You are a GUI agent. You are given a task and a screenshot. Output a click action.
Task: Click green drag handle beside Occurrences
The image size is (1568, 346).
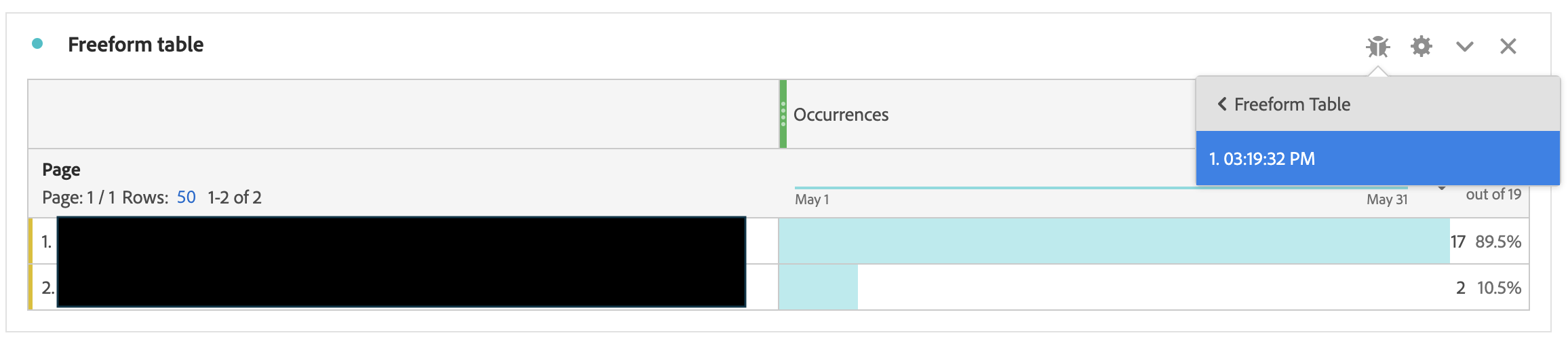(x=783, y=114)
